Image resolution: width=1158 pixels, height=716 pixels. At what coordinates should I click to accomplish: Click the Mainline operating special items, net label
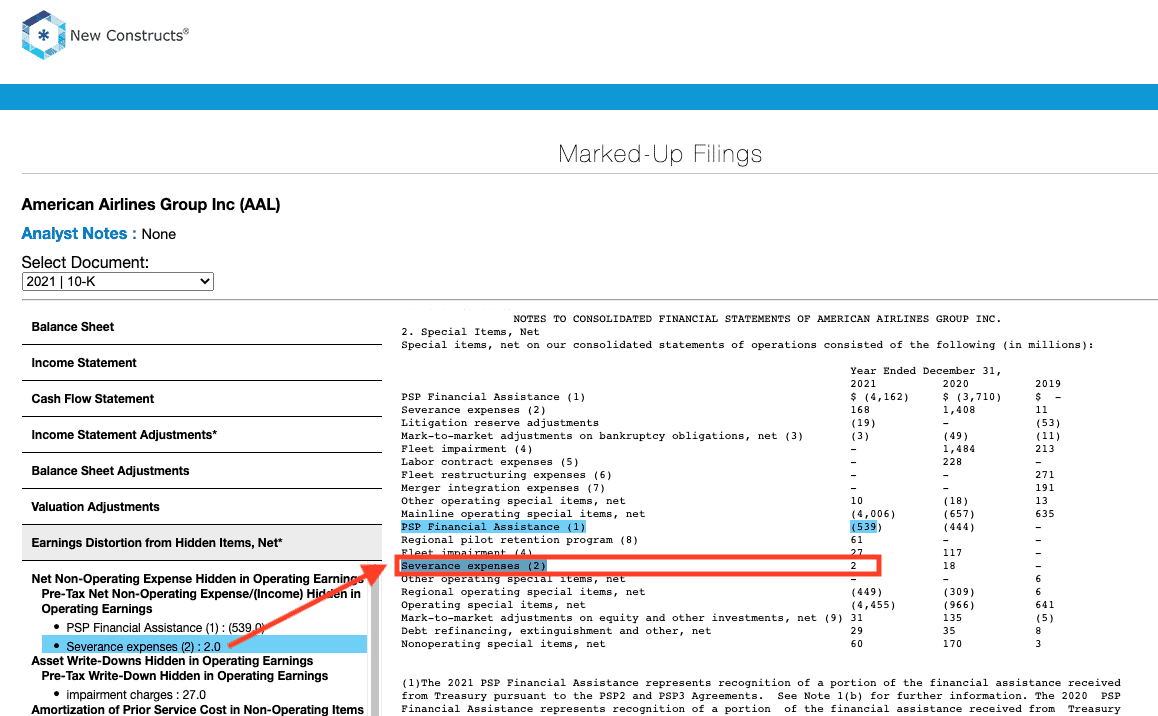coord(523,514)
